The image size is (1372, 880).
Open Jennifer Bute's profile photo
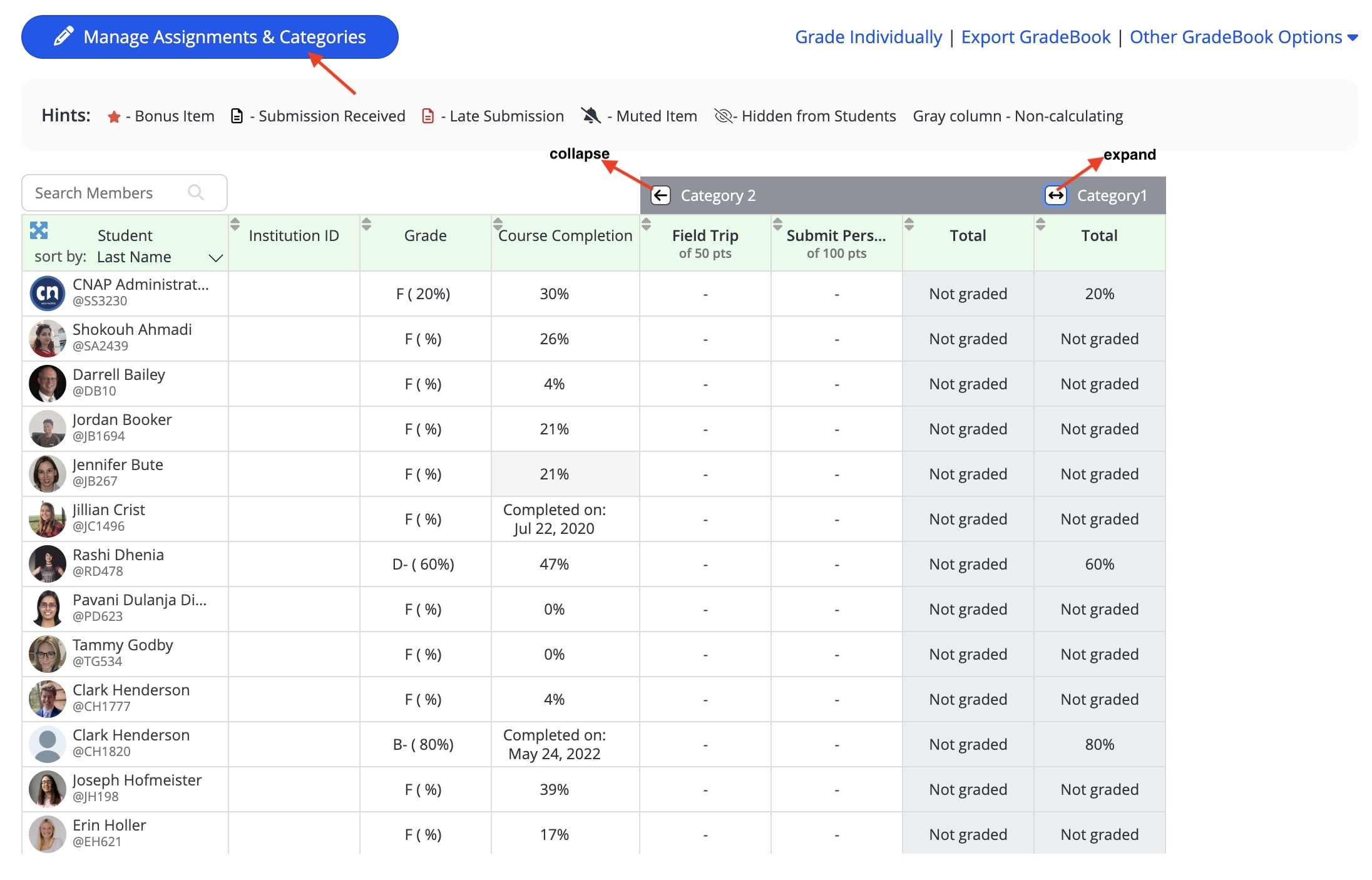coord(48,474)
